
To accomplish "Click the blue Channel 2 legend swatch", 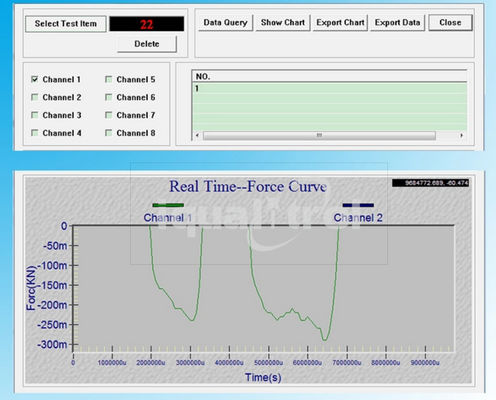I will pyautogui.click(x=358, y=205).
